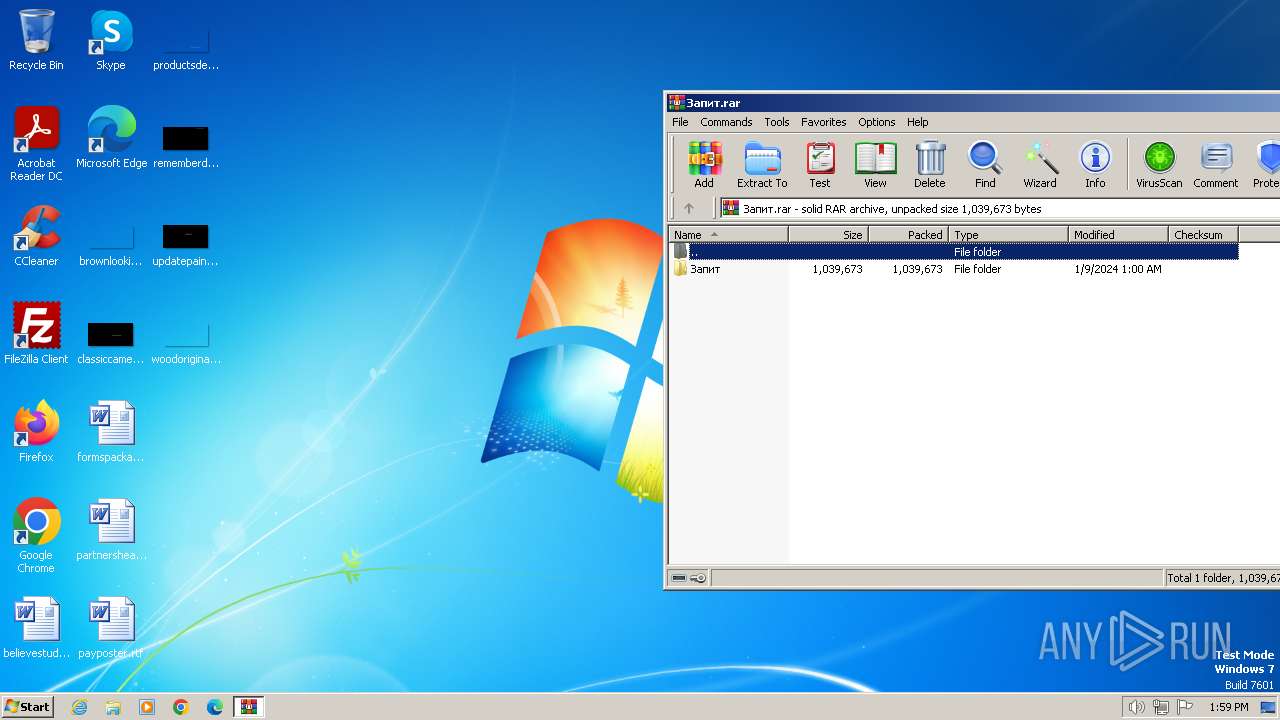Click the Extract To toolbar icon
This screenshot has height=720, width=1280.
click(x=762, y=165)
